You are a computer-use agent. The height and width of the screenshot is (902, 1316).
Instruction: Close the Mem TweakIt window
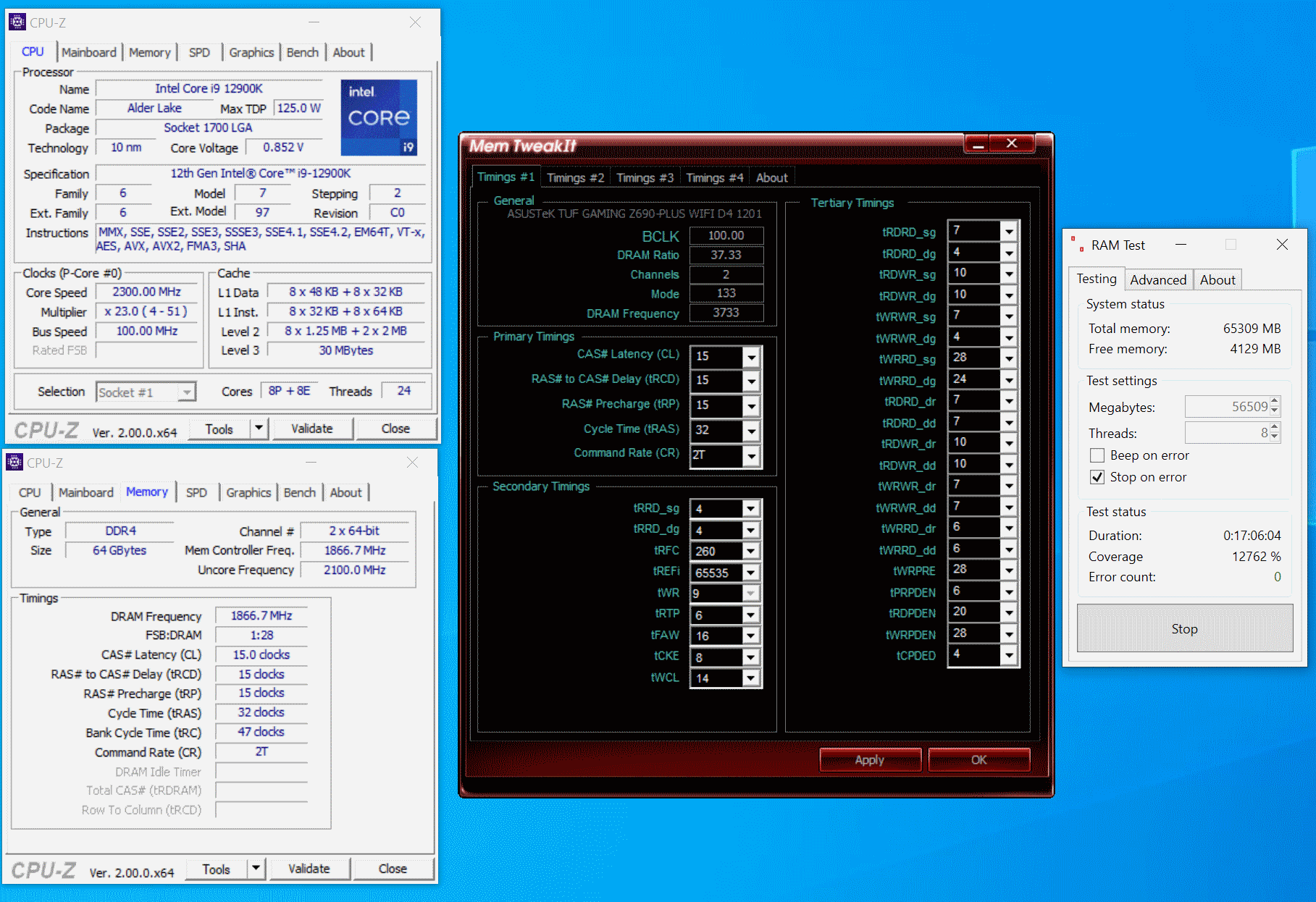tap(1012, 144)
